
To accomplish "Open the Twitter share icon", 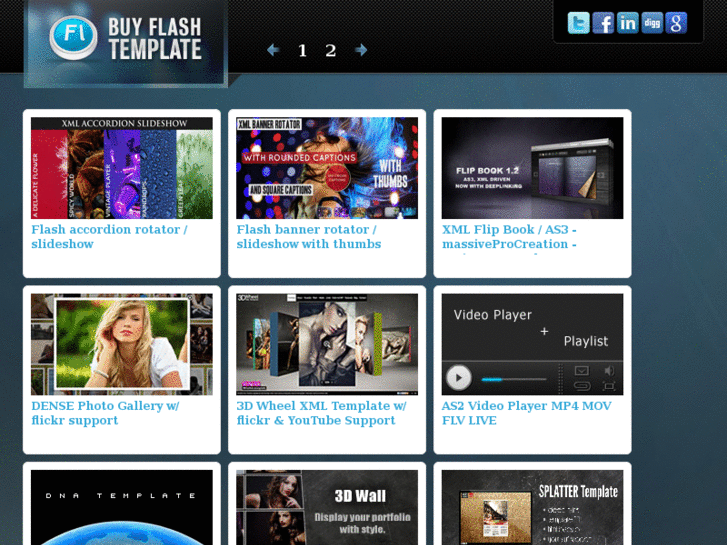I will tap(578, 23).
